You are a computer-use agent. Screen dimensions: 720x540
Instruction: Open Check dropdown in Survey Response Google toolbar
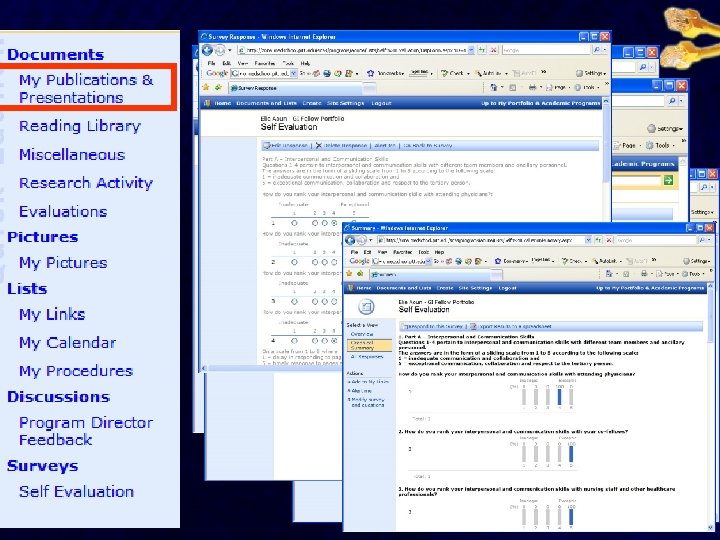click(468, 73)
